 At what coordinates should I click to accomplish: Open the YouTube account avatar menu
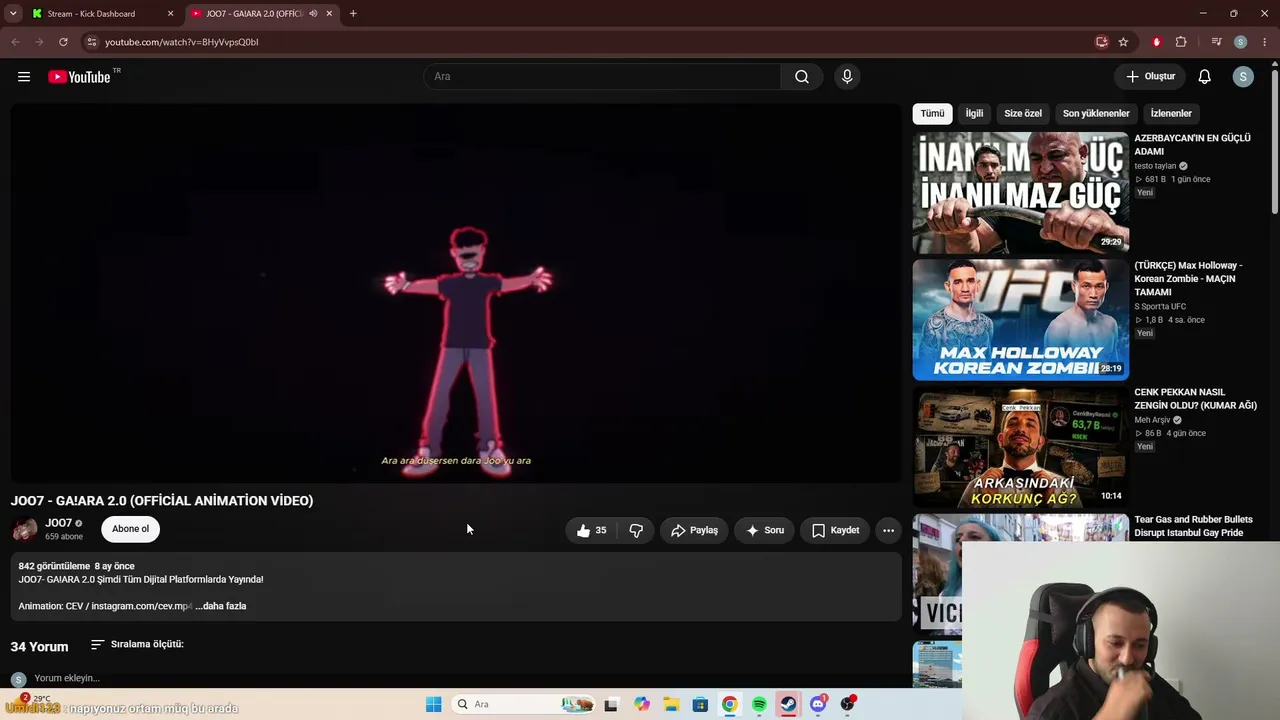[1243, 77]
